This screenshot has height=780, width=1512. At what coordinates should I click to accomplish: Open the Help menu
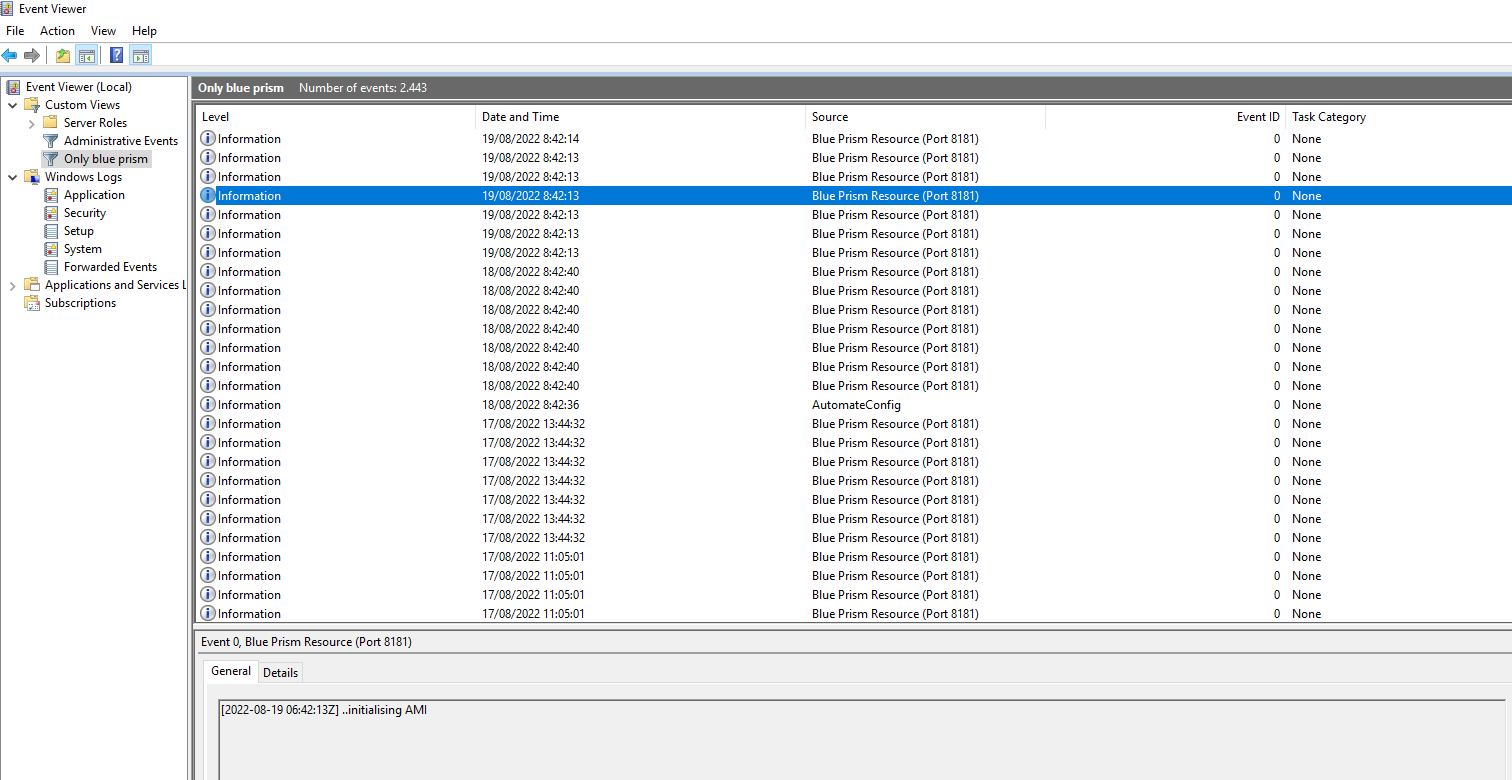(144, 31)
